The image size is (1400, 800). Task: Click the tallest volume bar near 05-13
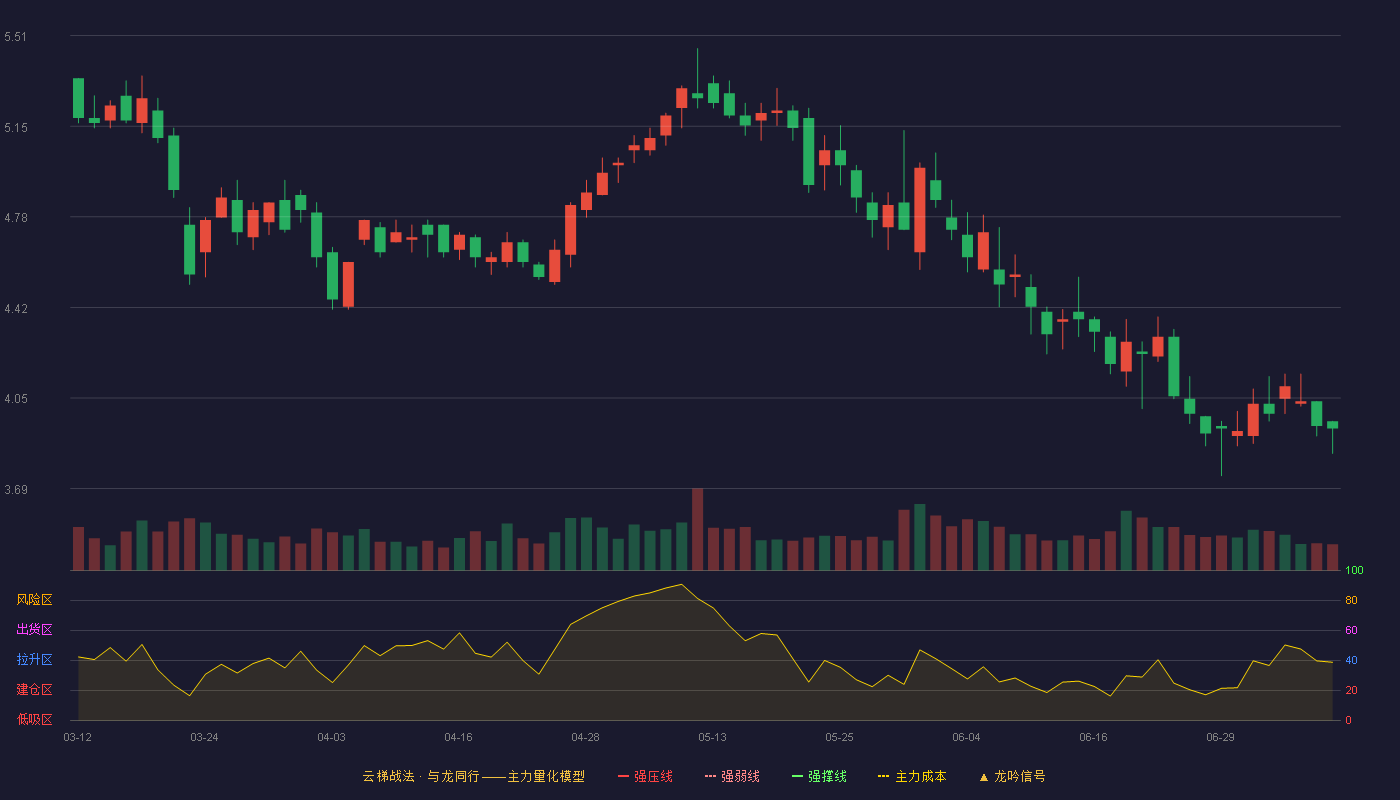(697, 529)
